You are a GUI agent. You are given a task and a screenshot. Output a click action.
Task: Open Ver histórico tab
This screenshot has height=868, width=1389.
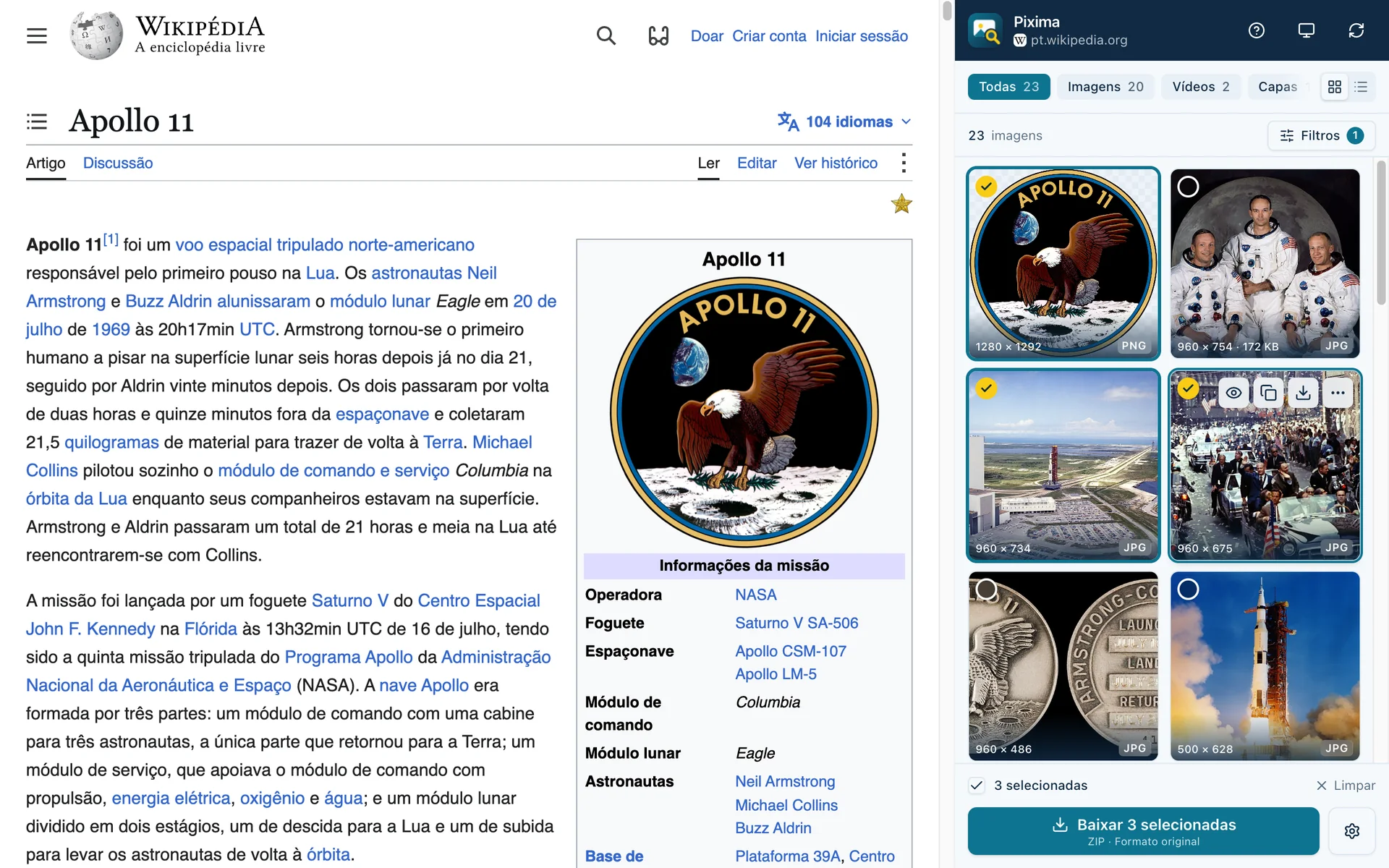click(836, 163)
